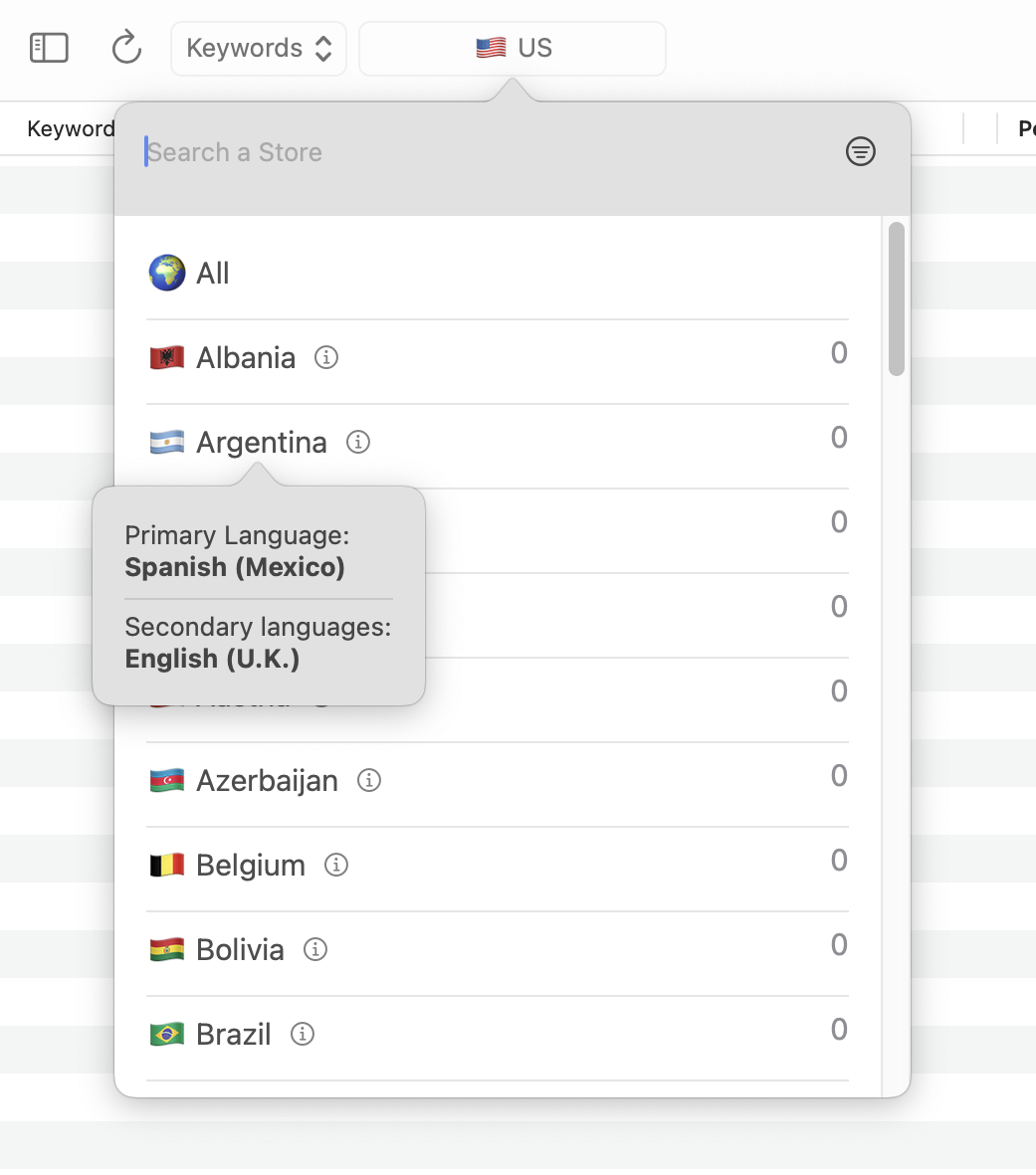Click the Argentina info icon
Screen dimensions: 1036x1175
pyautogui.click(x=358, y=442)
